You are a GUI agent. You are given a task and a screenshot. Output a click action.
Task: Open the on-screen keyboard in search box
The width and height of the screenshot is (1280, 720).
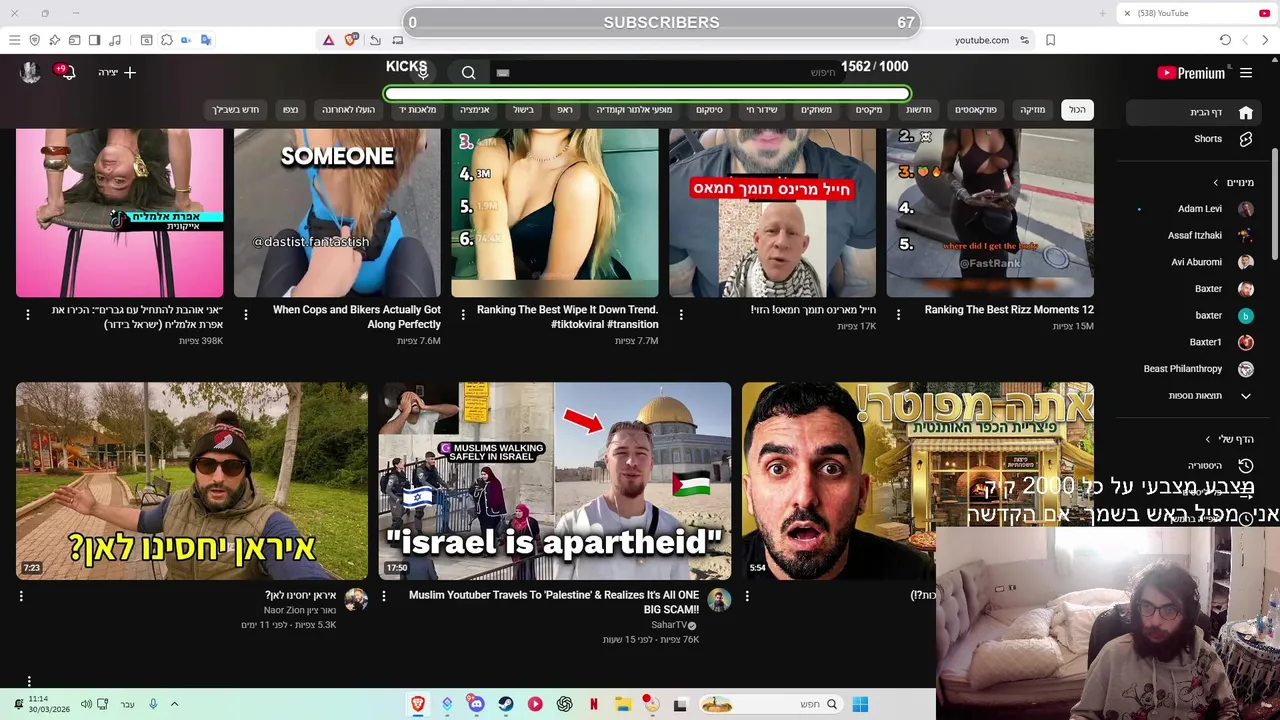tap(503, 73)
